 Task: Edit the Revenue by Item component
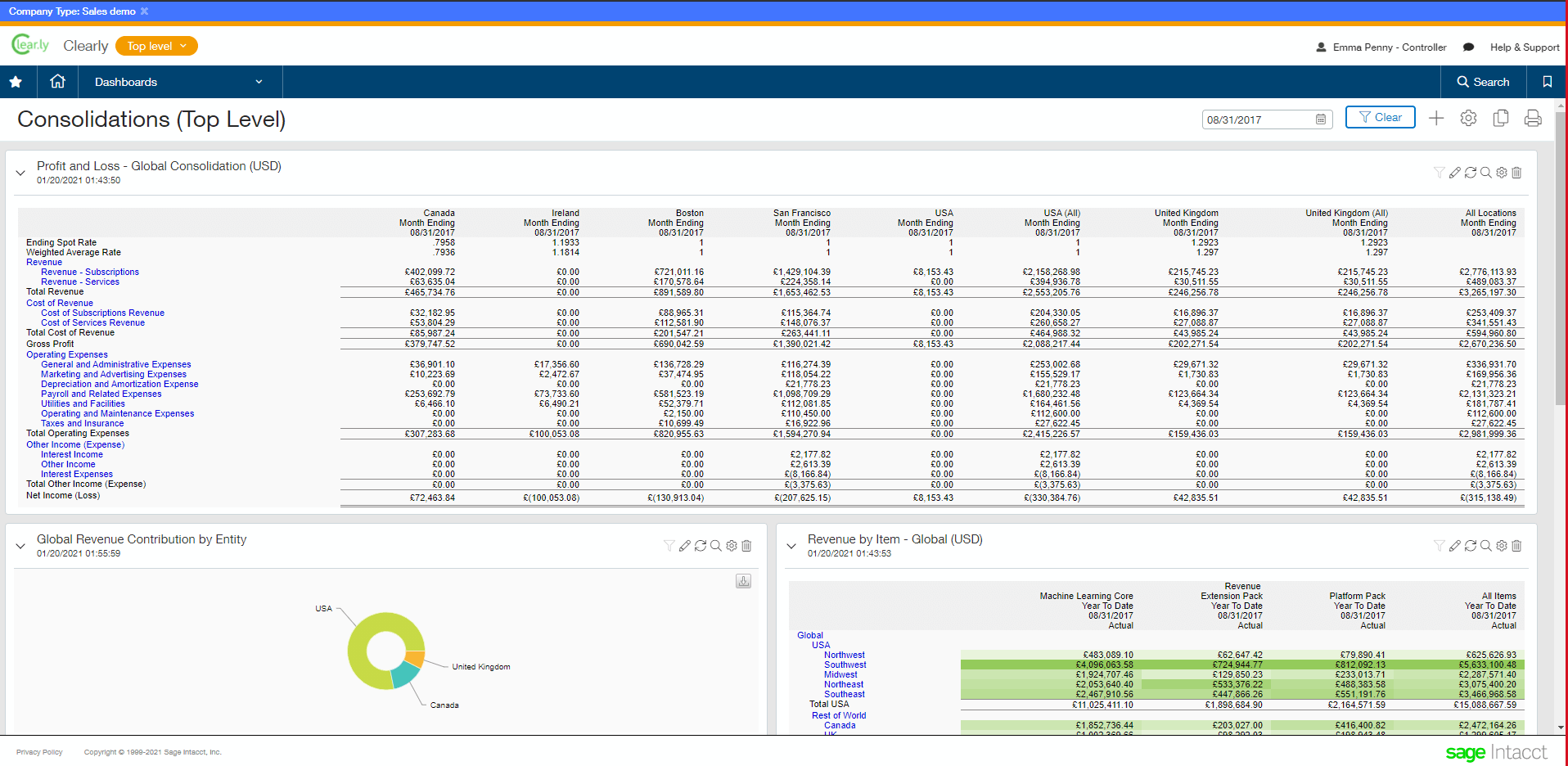(1454, 546)
